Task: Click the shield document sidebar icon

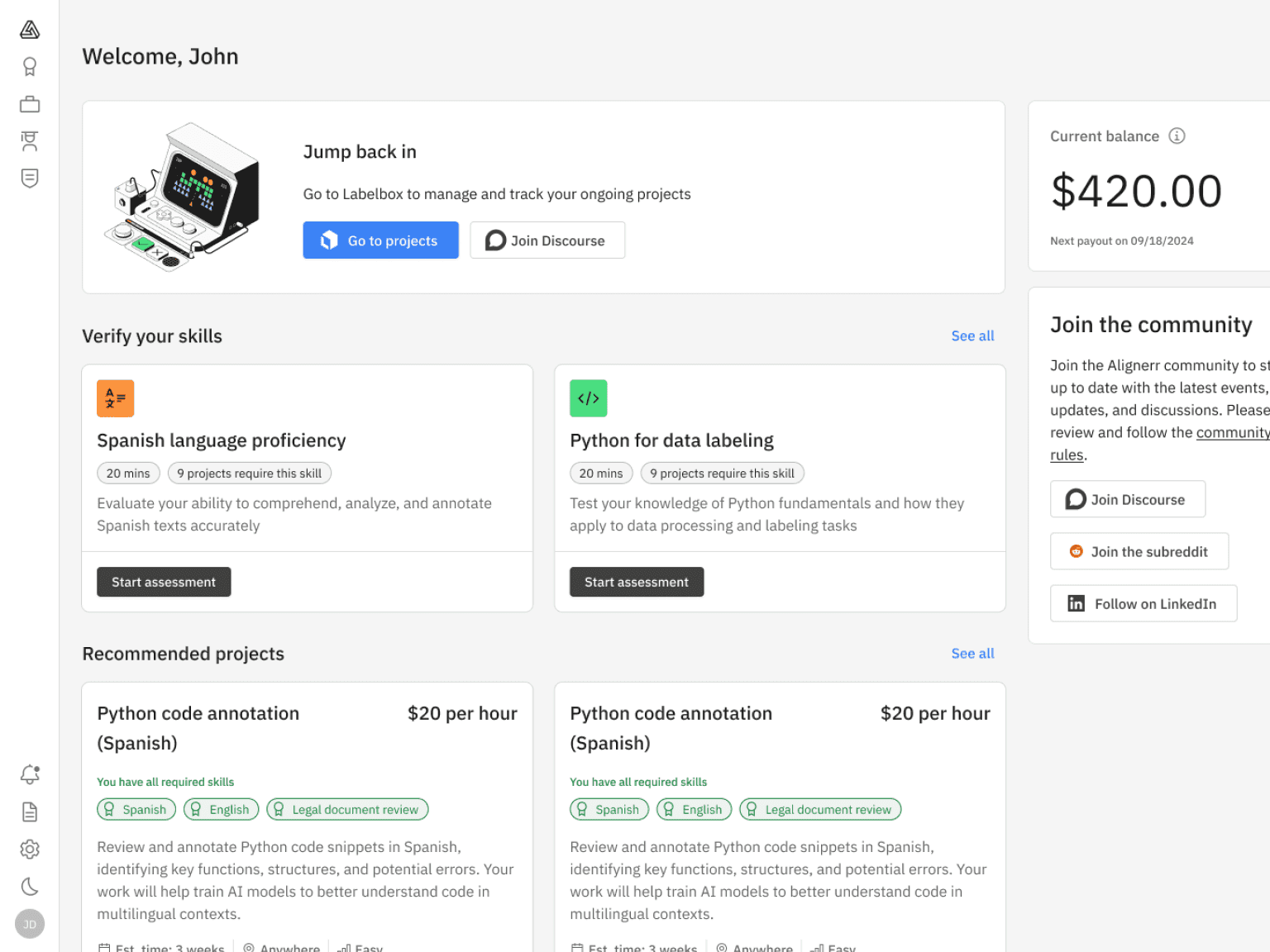Action: 30,178
